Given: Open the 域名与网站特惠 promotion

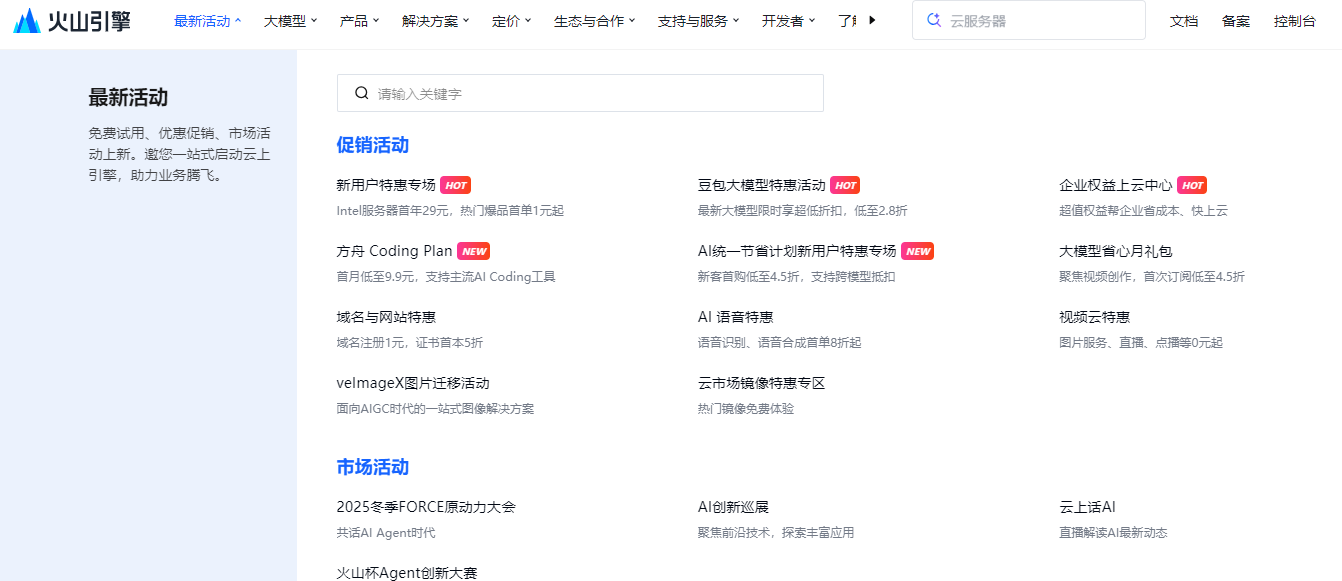Looking at the screenshot, I should [386, 317].
